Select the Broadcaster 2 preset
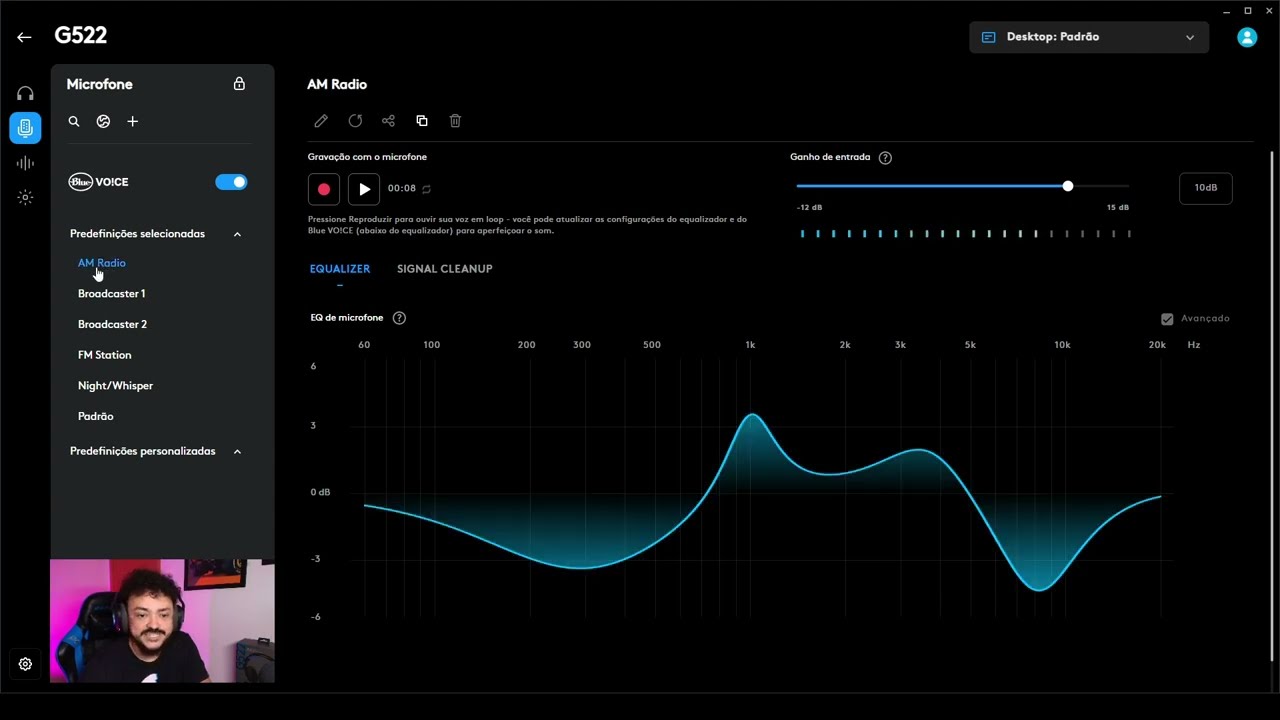The height and width of the screenshot is (720, 1280). [x=113, y=325]
